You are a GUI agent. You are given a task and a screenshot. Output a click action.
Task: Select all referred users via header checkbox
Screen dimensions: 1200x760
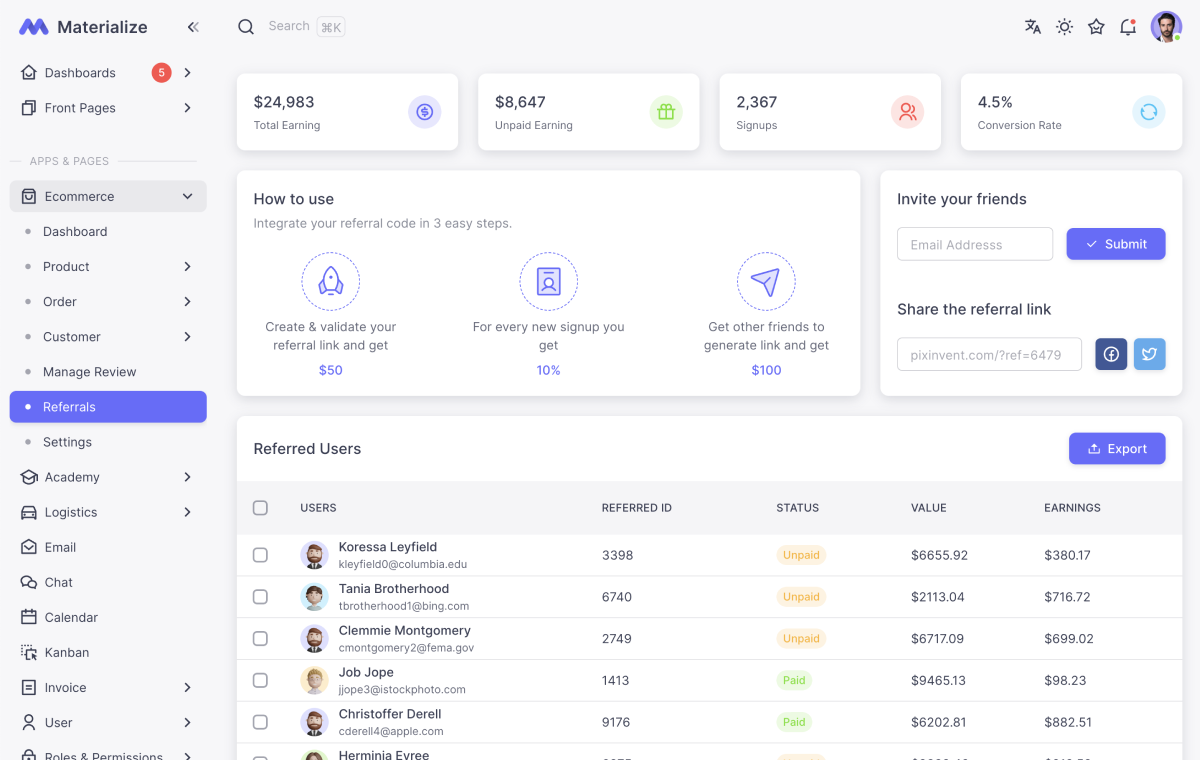click(x=260, y=507)
